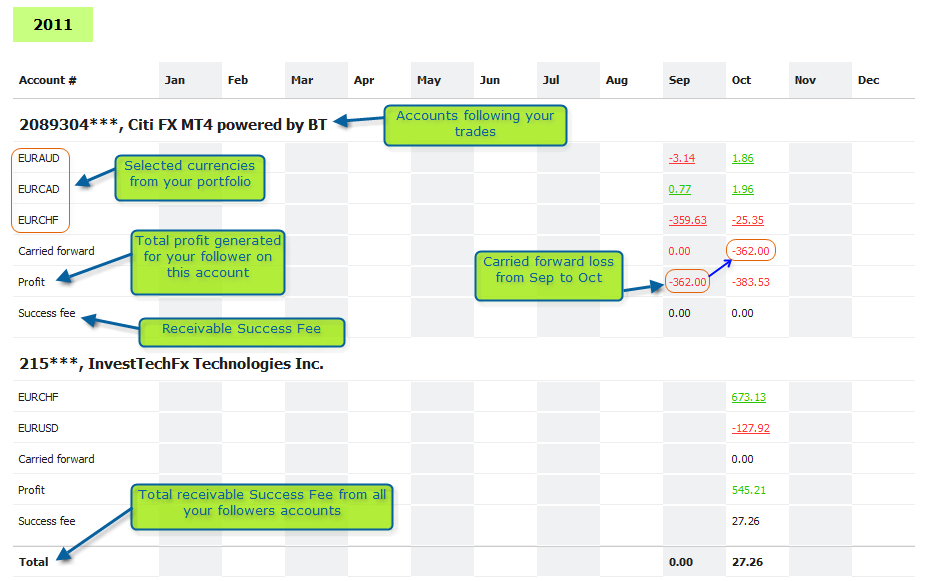Select the Oct column header
This screenshot has width=926, height=581.
[741, 80]
